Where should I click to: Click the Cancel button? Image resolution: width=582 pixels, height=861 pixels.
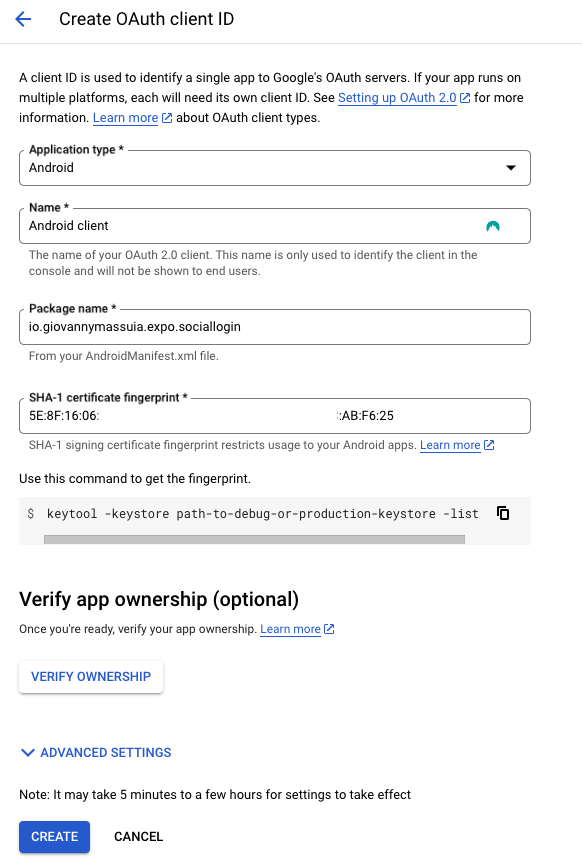point(138,836)
